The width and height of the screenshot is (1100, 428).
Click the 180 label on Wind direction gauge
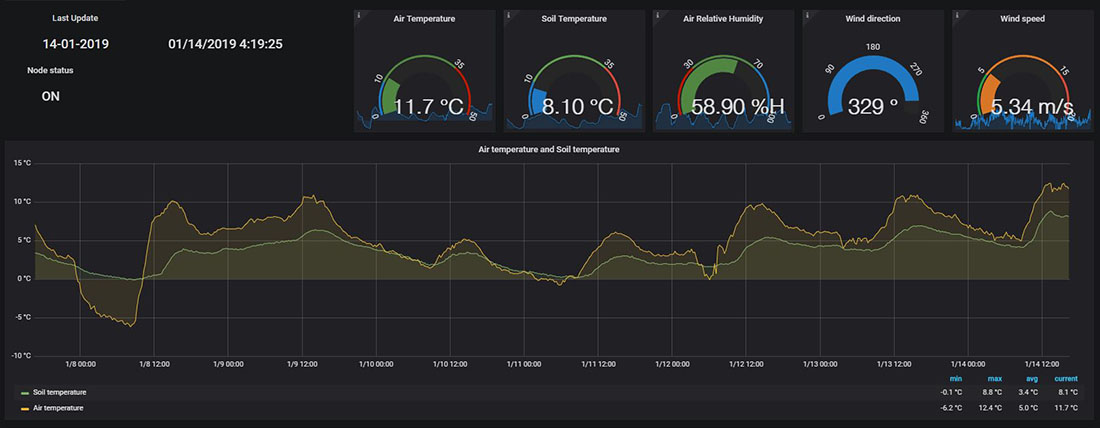873,46
